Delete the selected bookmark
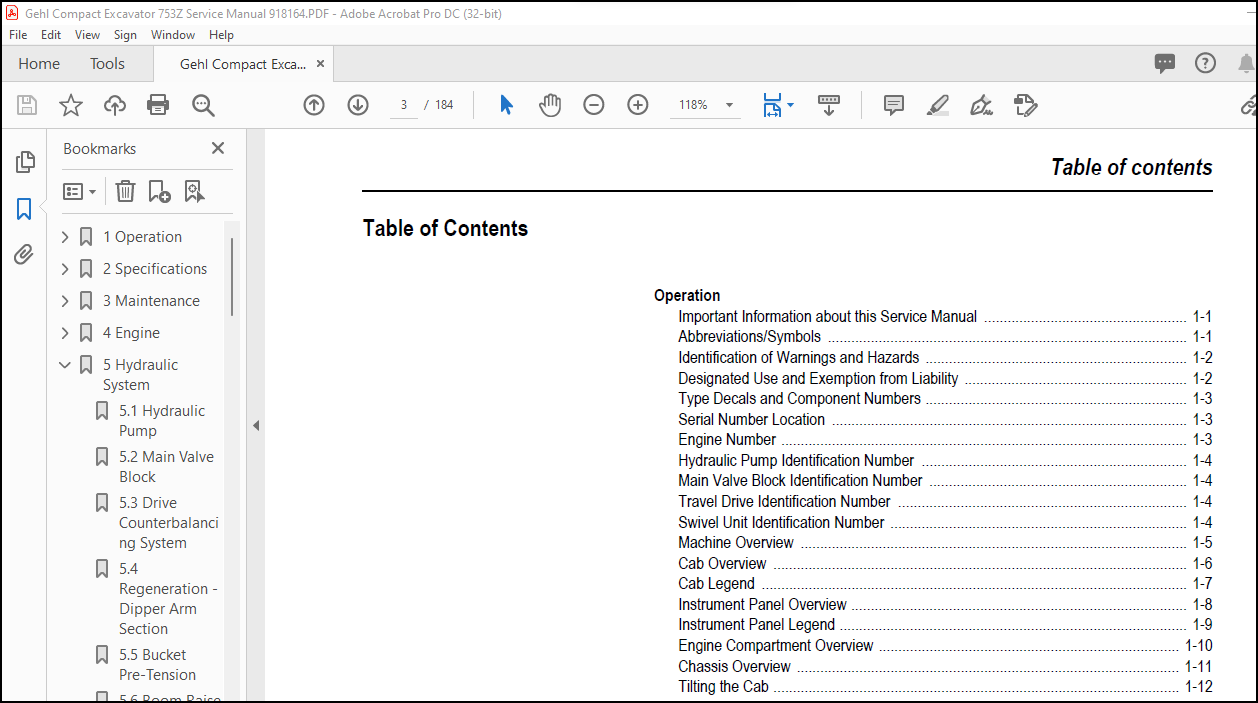 point(125,191)
